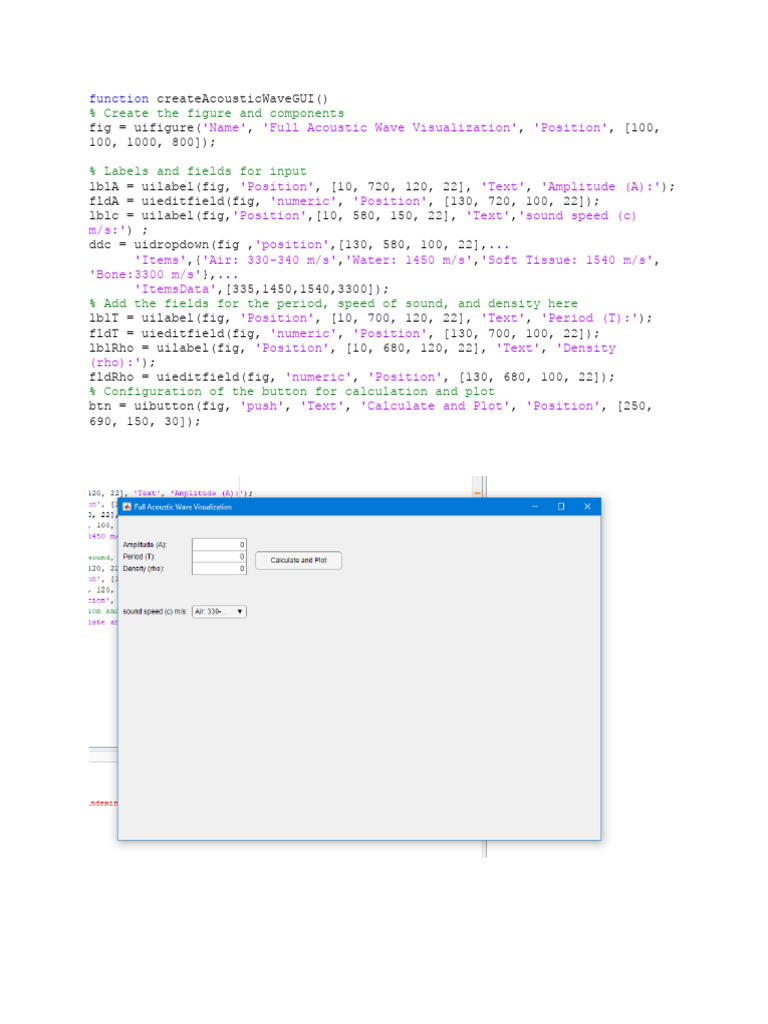
Task: Click the Amplitude (A): label
Action: pyautogui.click(x=145, y=545)
